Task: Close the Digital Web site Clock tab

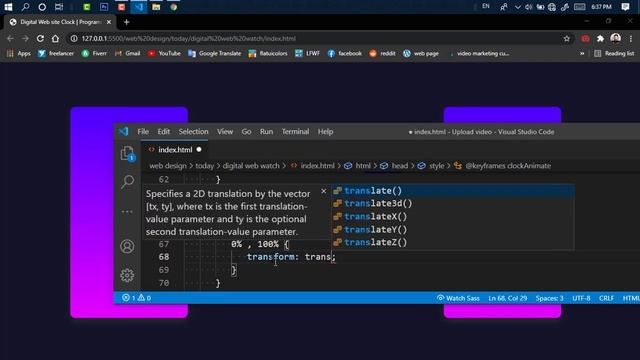Action: pyautogui.click(x=109, y=22)
